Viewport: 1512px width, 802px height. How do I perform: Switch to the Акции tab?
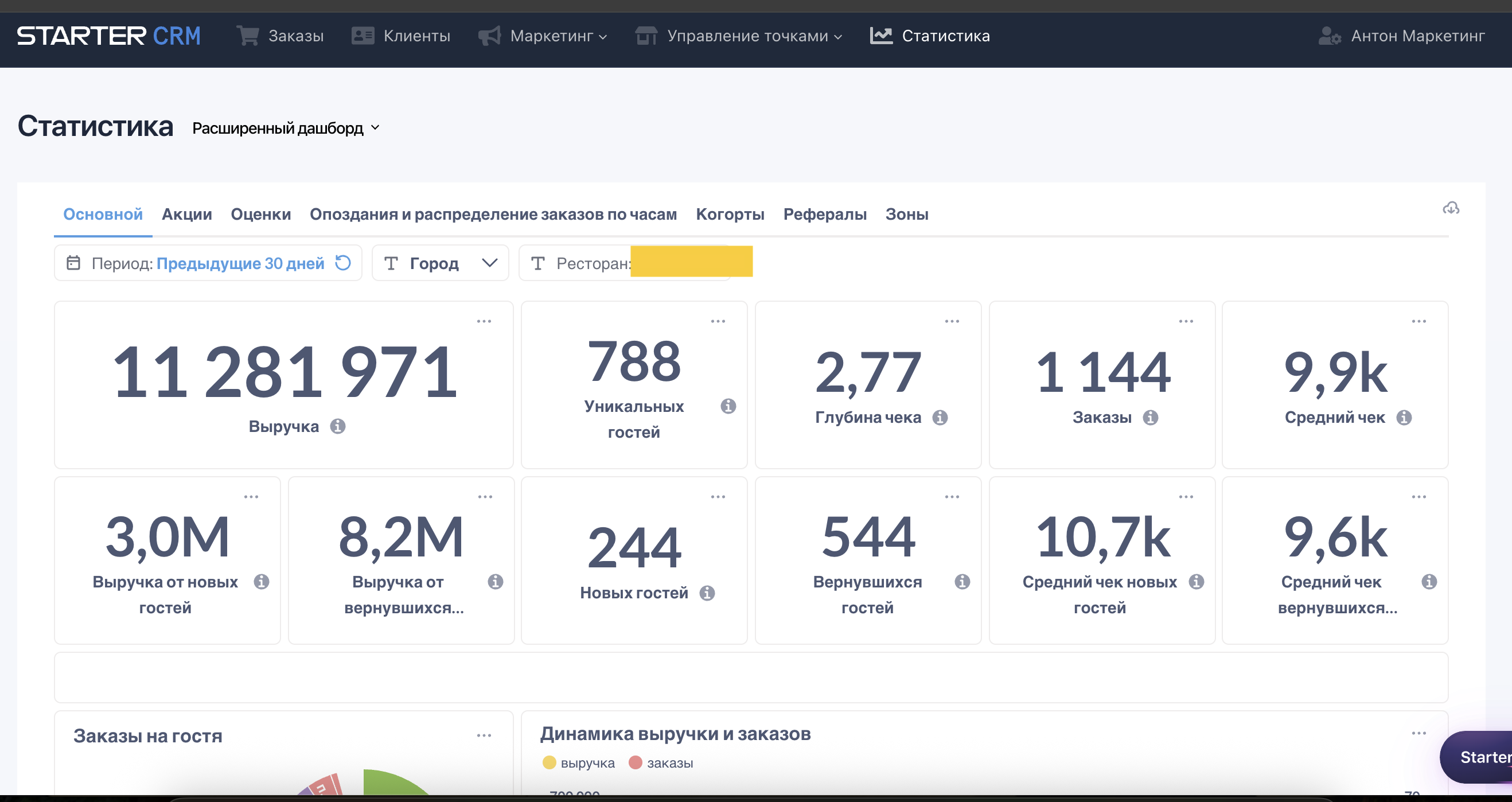[x=186, y=215]
